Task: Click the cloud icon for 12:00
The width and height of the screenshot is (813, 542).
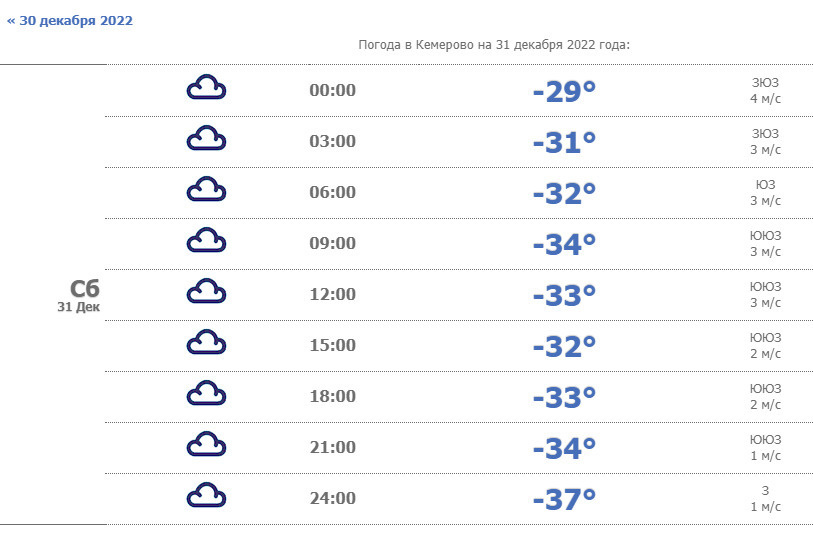Action: [206, 293]
